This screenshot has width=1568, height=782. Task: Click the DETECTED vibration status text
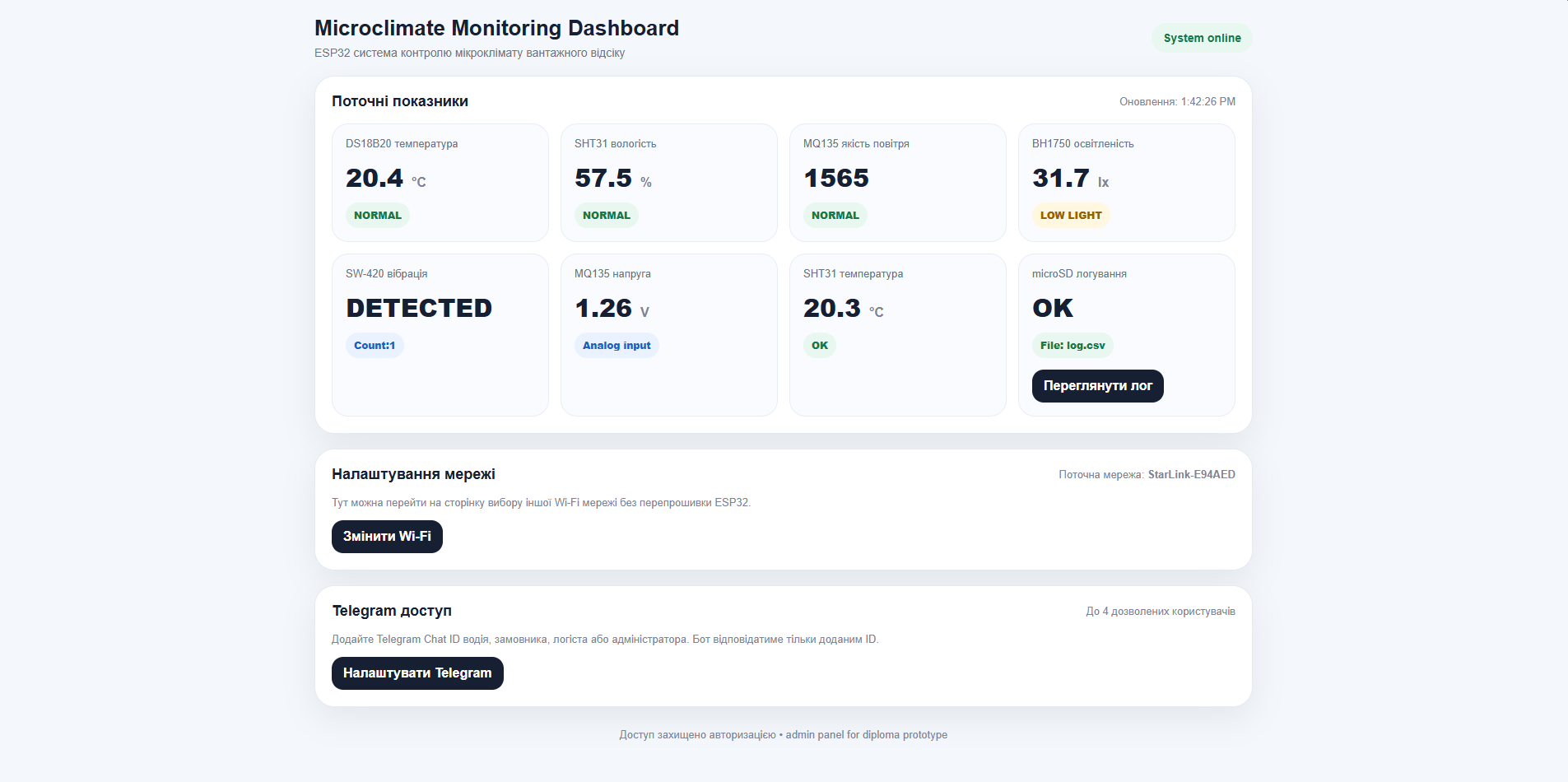coord(419,308)
